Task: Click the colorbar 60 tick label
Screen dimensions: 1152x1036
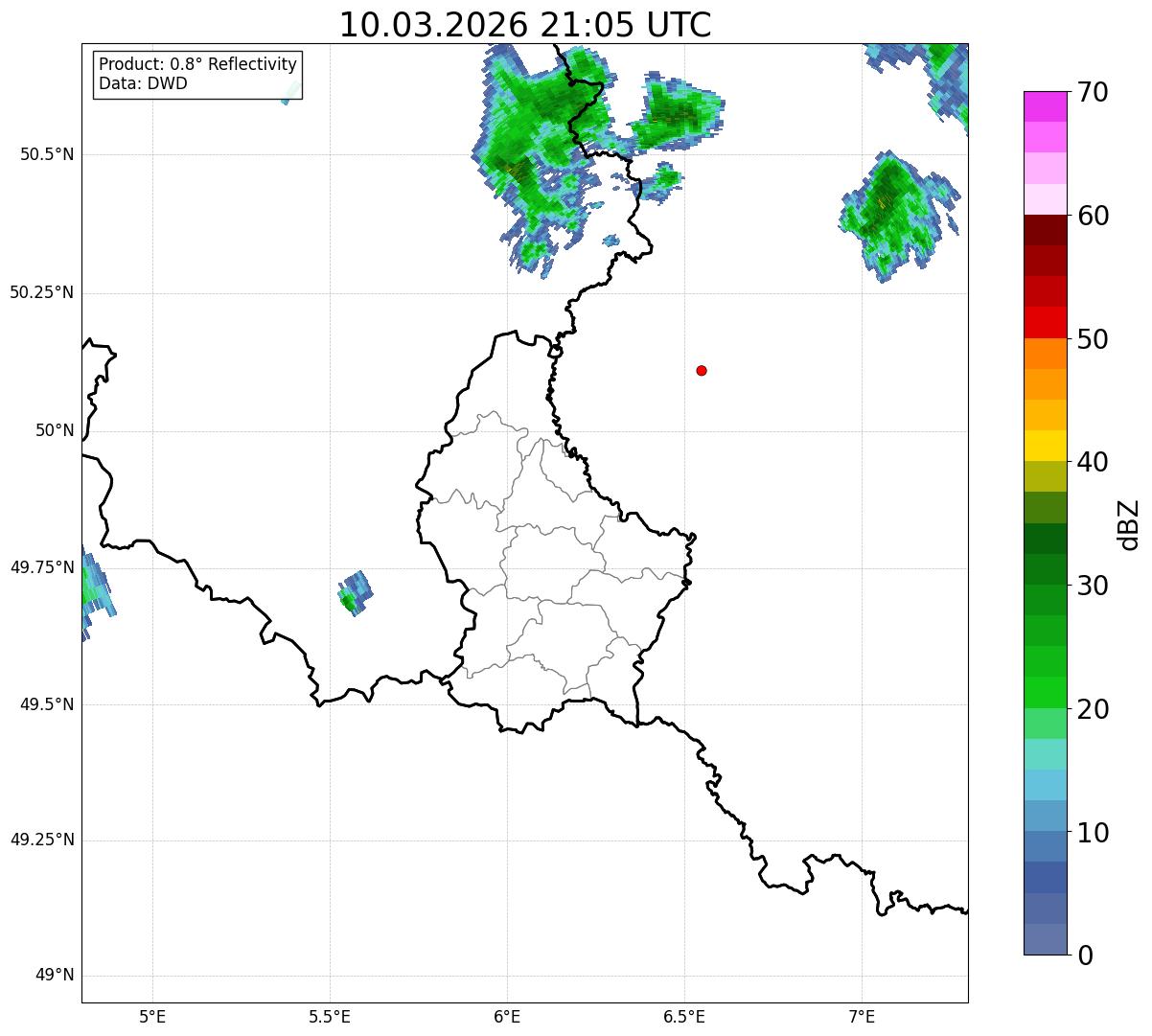Action: [1092, 216]
